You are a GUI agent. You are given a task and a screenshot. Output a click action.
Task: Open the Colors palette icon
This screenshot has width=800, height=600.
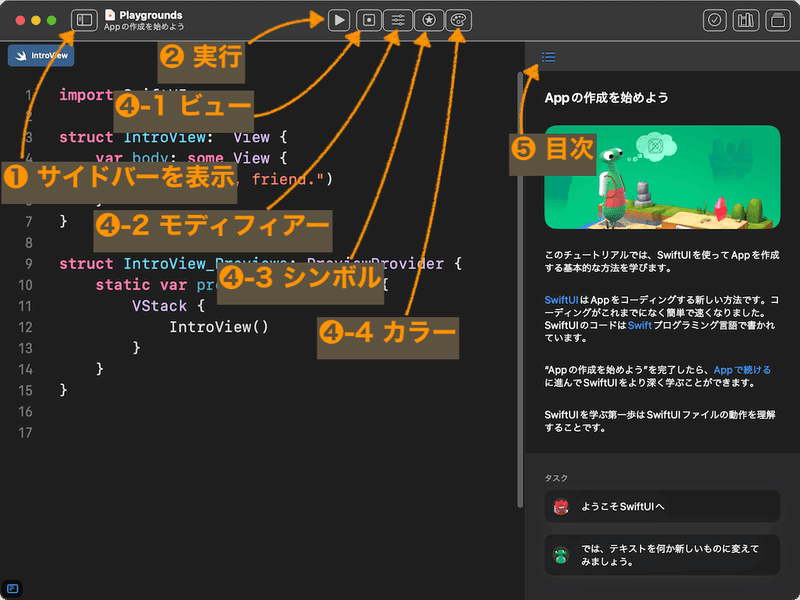[458, 20]
